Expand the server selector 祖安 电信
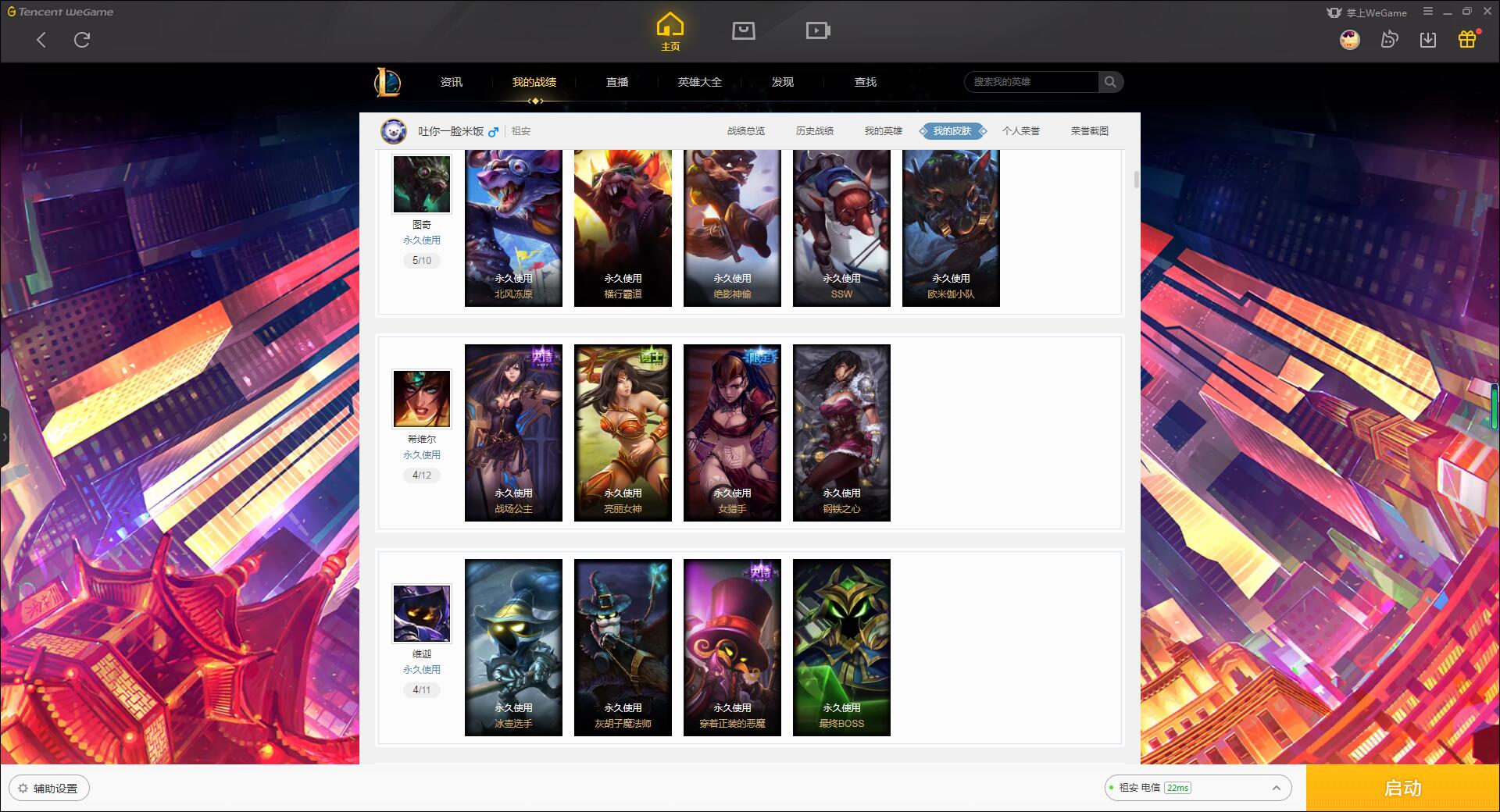1500x812 pixels. click(1197, 788)
